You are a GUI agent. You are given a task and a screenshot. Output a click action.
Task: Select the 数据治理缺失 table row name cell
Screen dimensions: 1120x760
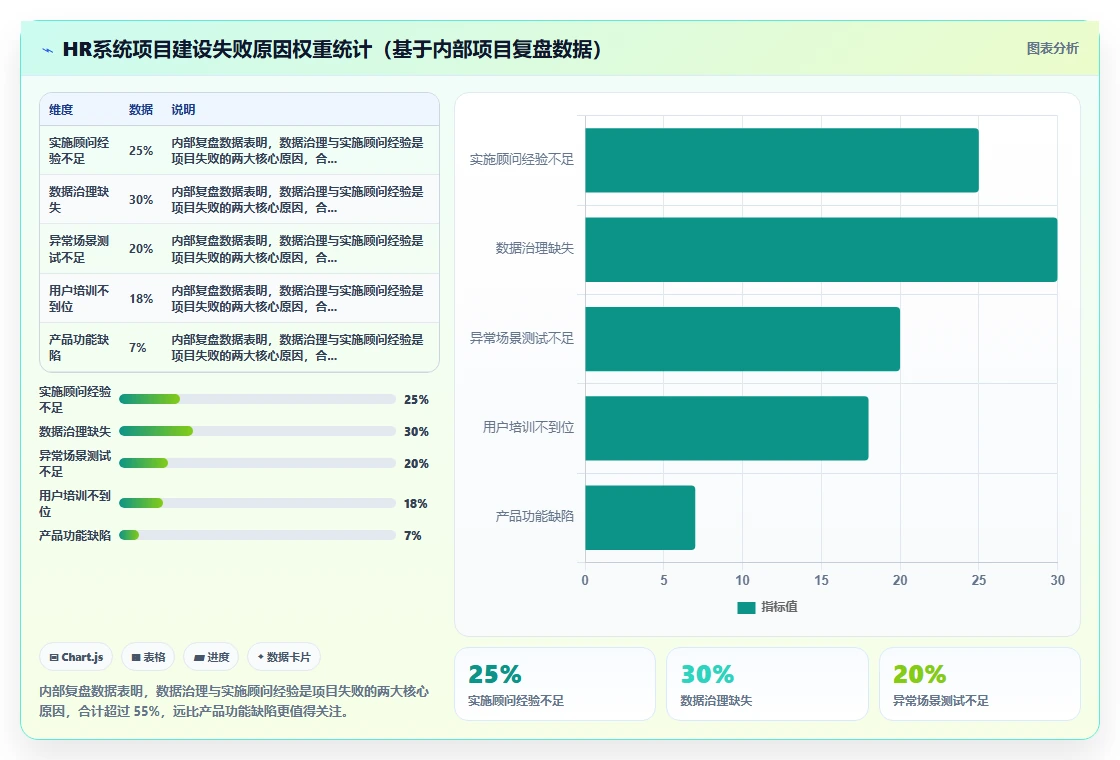point(79,199)
